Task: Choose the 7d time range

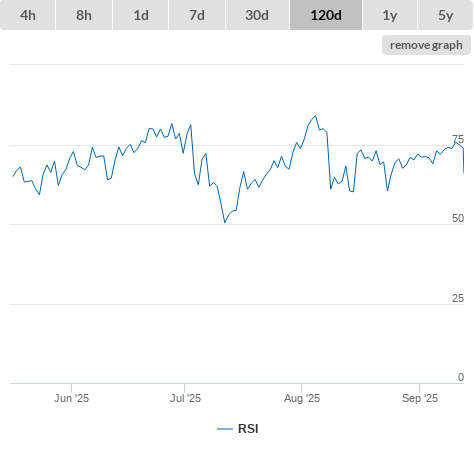Action: (x=197, y=15)
